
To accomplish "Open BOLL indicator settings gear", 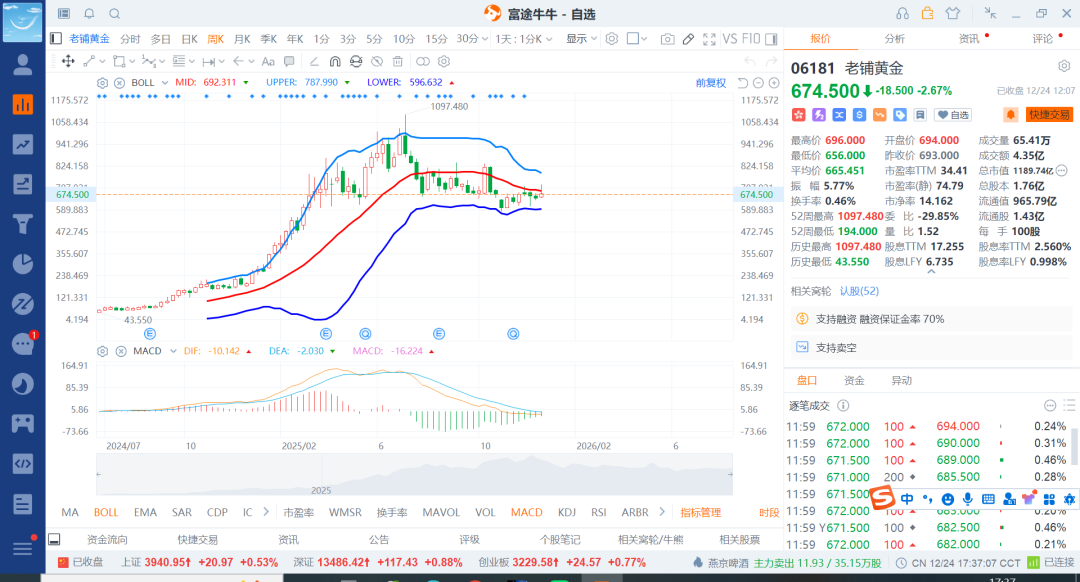I will [102, 82].
